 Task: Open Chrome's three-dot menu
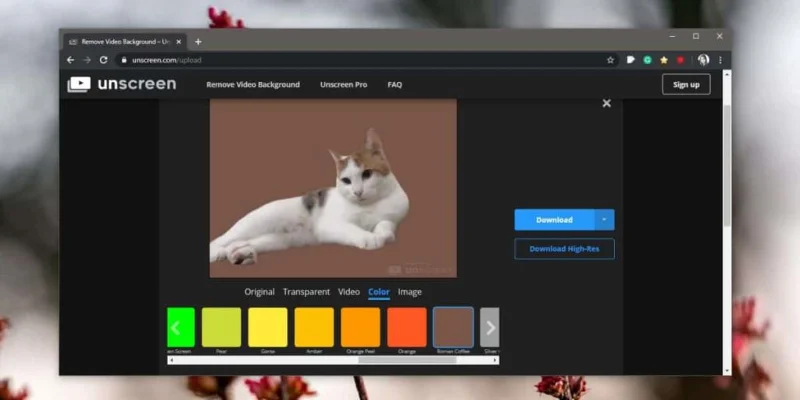[x=720, y=60]
